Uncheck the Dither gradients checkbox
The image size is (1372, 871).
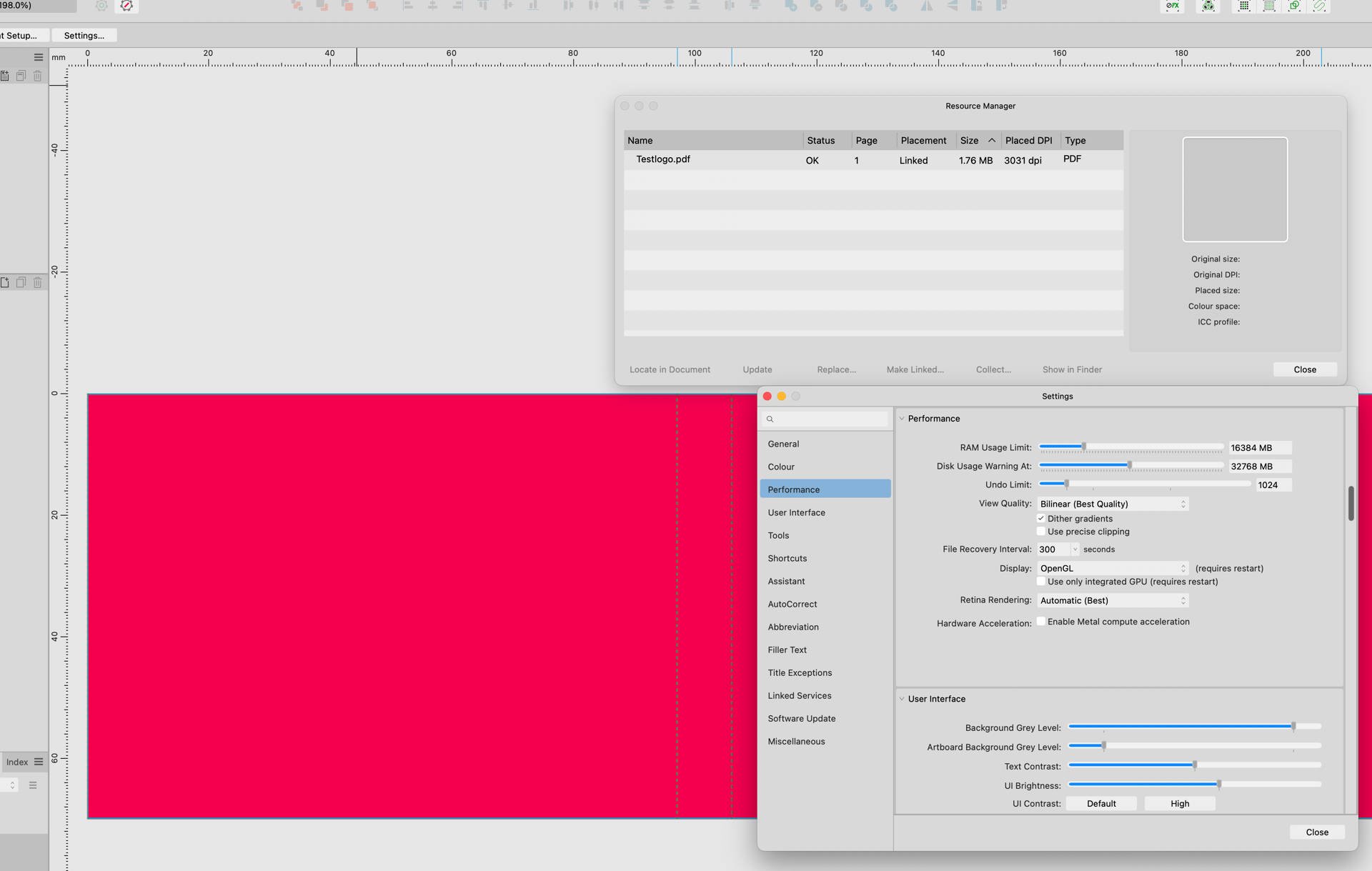1041,519
